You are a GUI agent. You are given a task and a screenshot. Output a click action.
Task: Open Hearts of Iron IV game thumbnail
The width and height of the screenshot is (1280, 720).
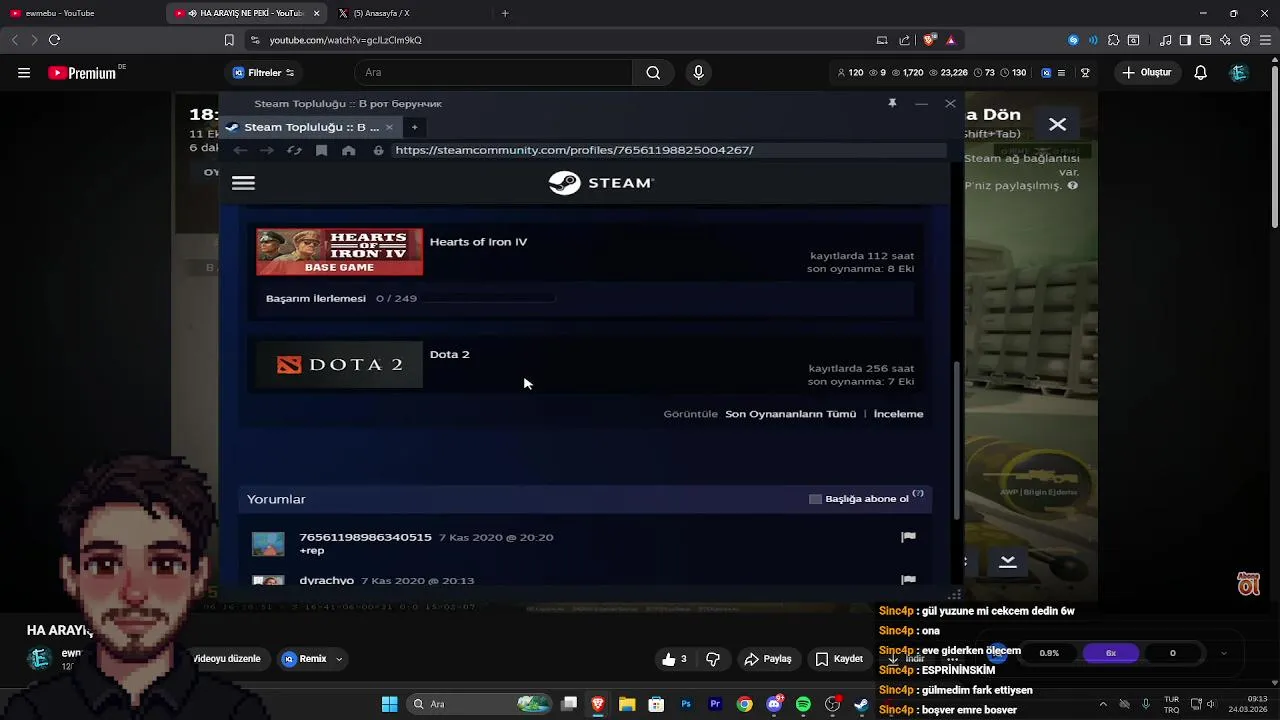pyautogui.click(x=339, y=252)
